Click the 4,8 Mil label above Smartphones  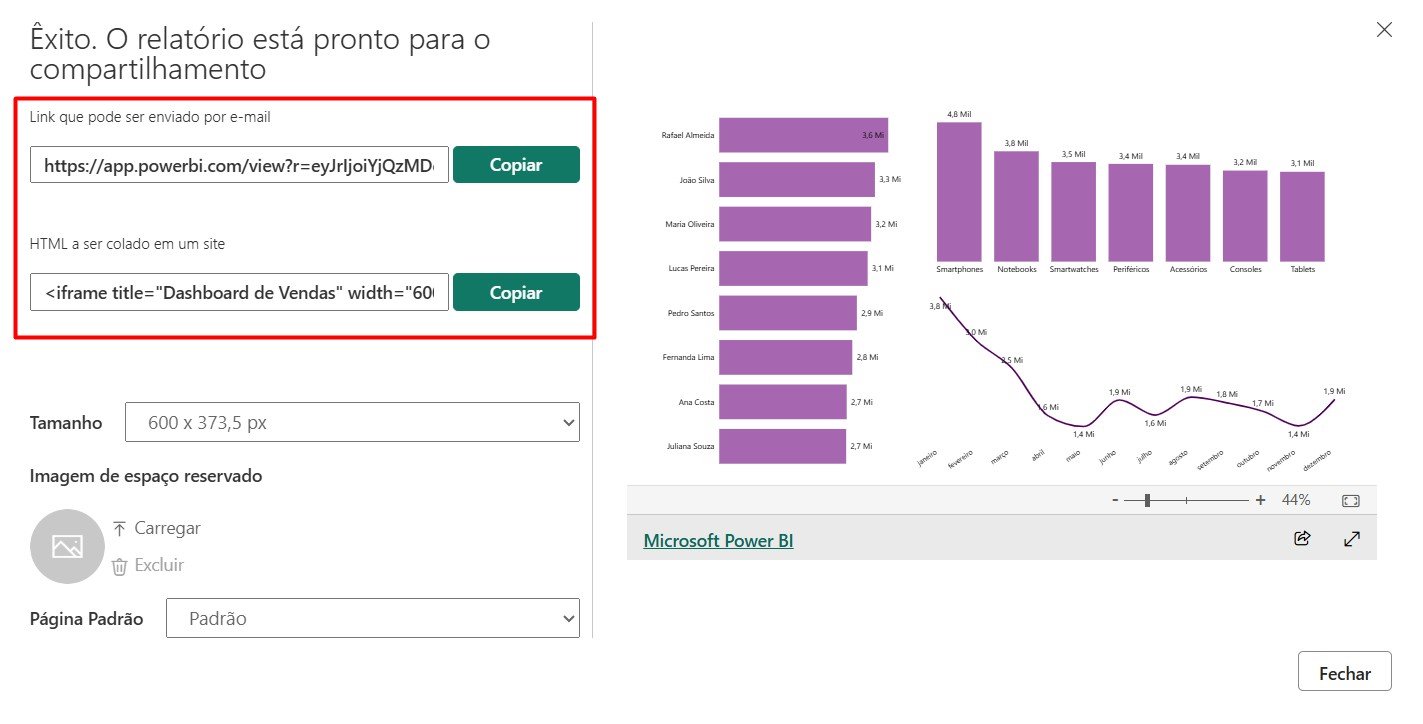(959, 115)
